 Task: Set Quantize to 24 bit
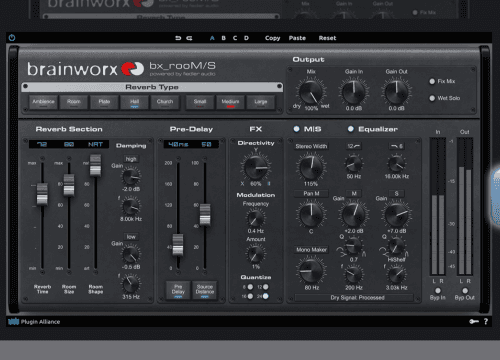click(266, 296)
